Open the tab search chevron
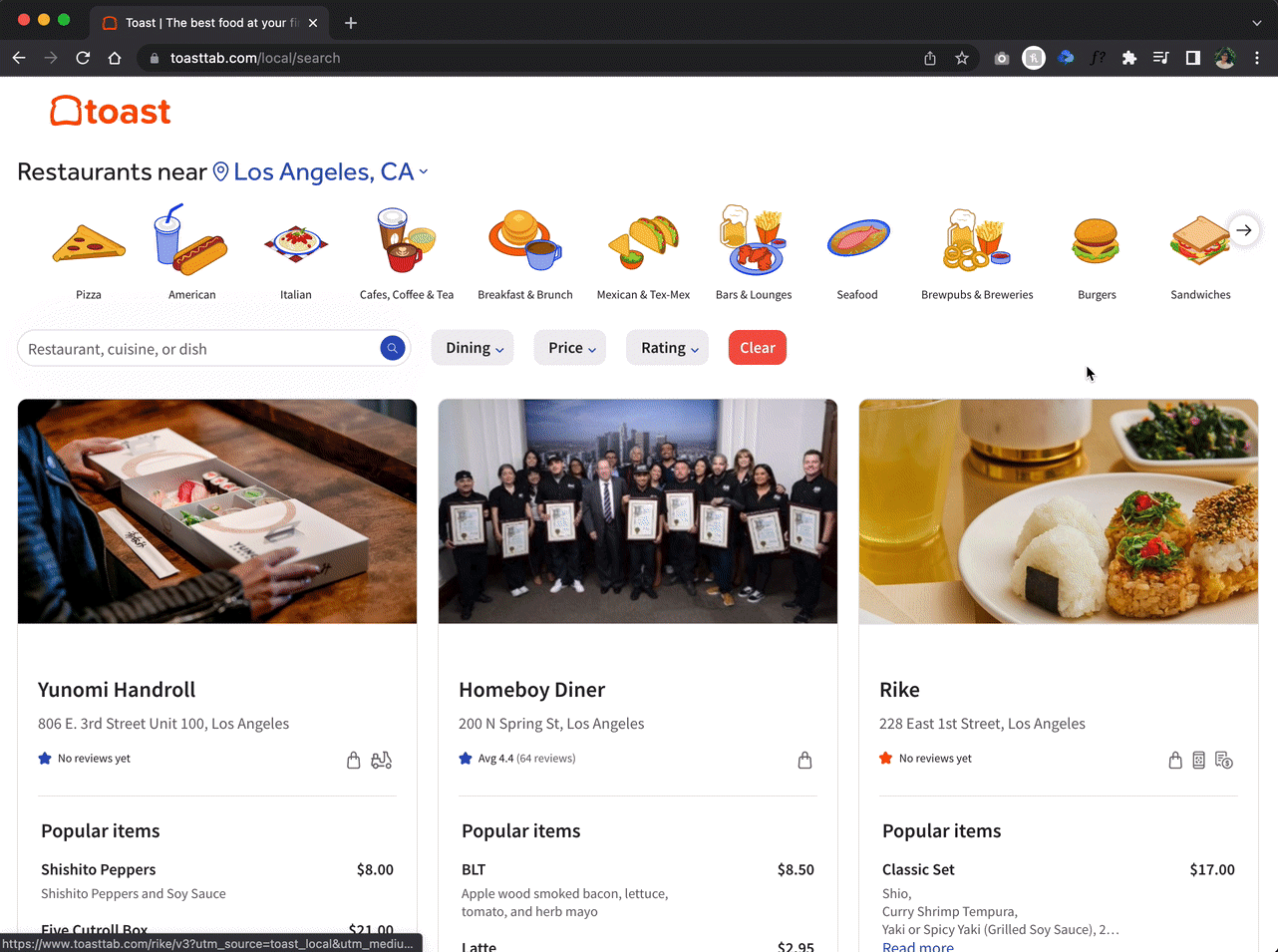 point(1256,22)
